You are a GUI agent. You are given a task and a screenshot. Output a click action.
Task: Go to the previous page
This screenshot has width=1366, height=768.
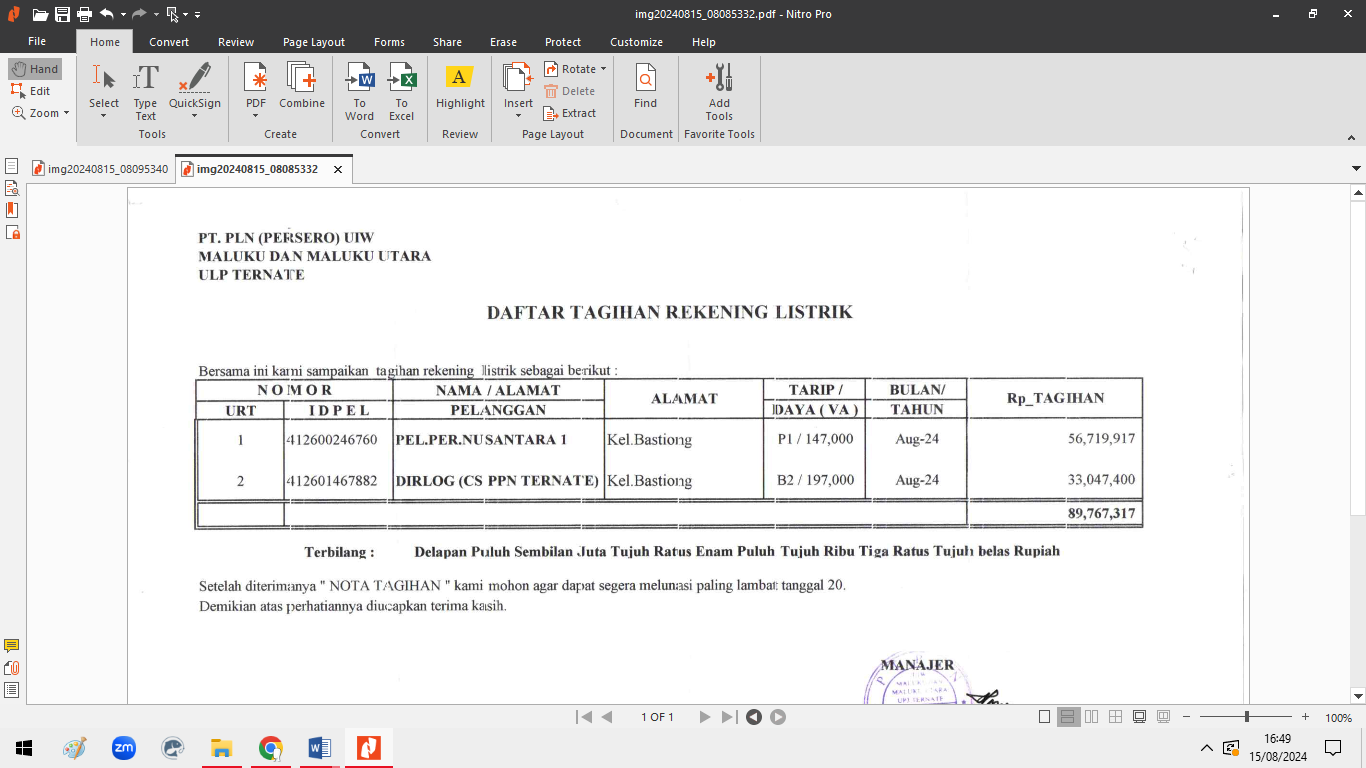coord(607,717)
